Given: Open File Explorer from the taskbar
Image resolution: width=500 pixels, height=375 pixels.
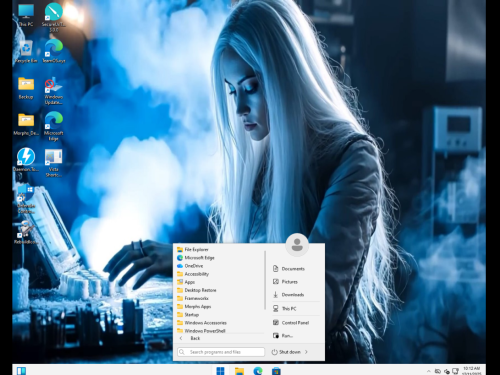Looking at the screenshot, I should pos(239,370).
